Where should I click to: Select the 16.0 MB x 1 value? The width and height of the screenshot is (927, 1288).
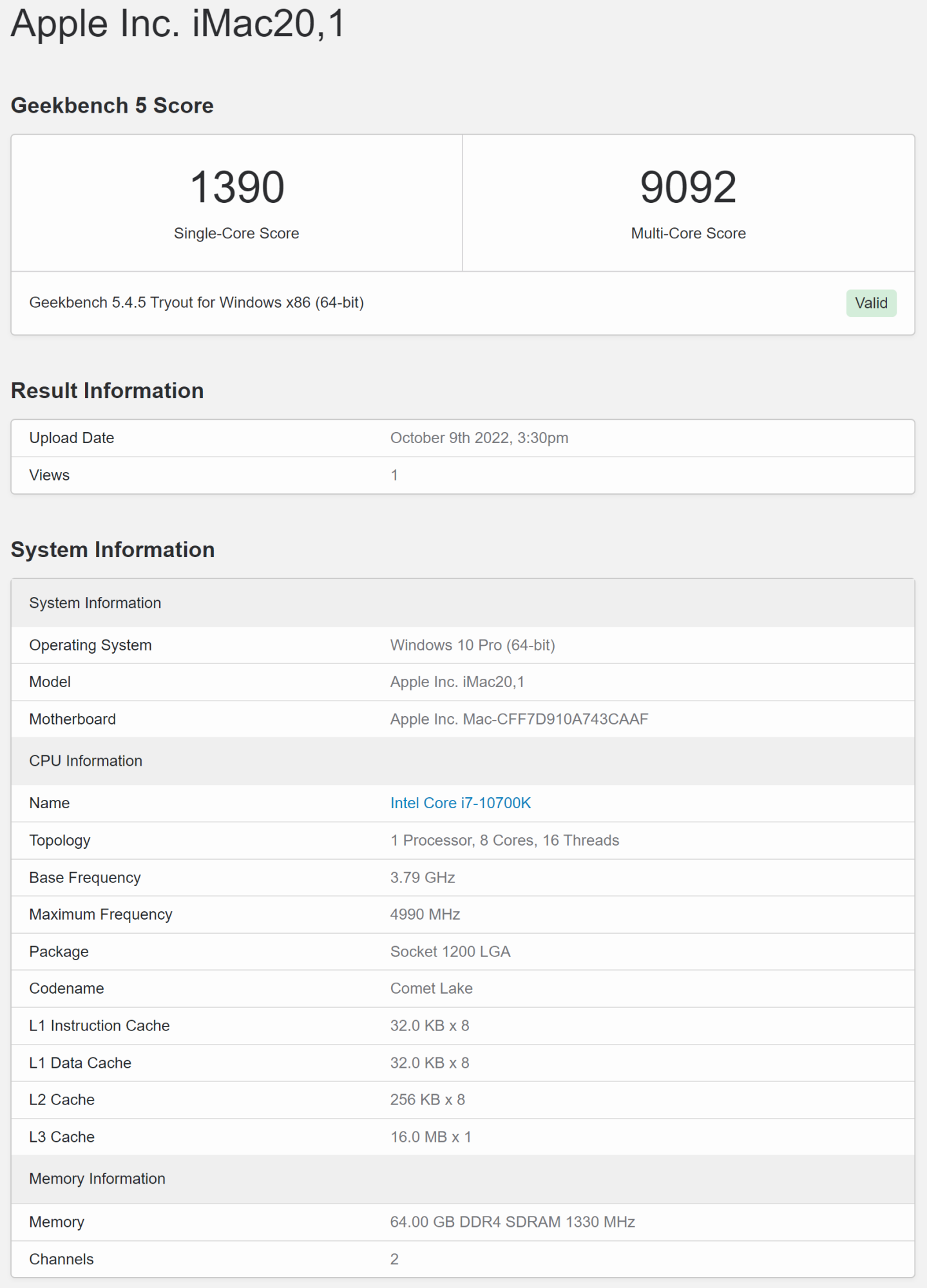pyautogui.click(x=431, y=1137)
